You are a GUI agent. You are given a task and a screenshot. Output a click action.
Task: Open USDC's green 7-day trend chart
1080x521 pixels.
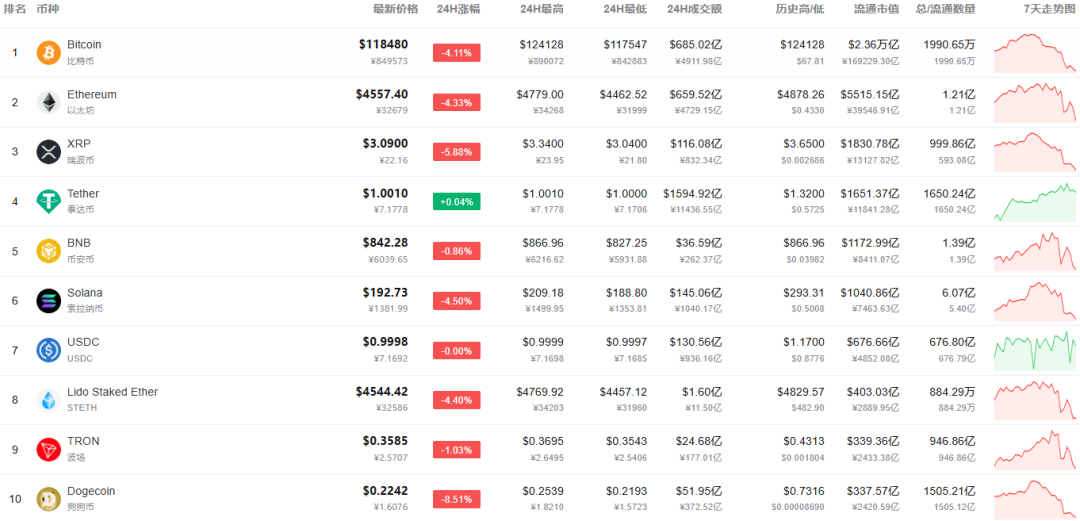point(1035,351)
